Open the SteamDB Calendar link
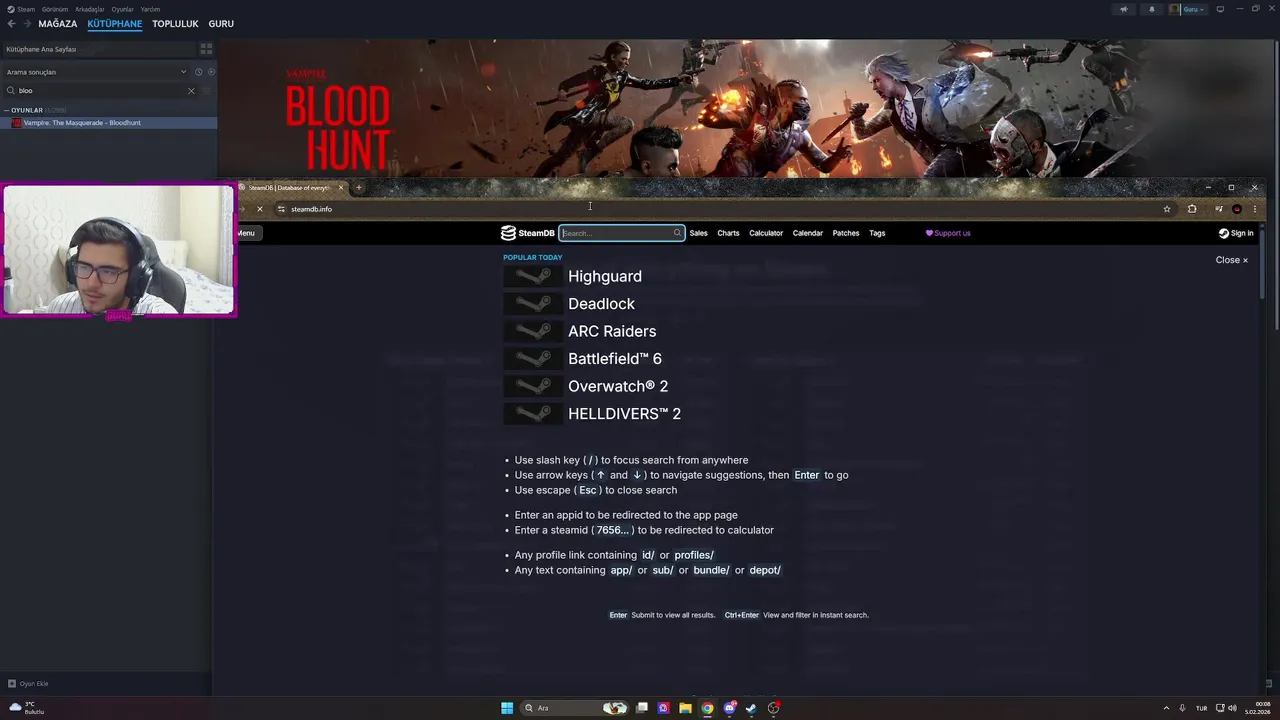Image resolution: width=1280 pixels, height=720 pixels. [808, 233]
